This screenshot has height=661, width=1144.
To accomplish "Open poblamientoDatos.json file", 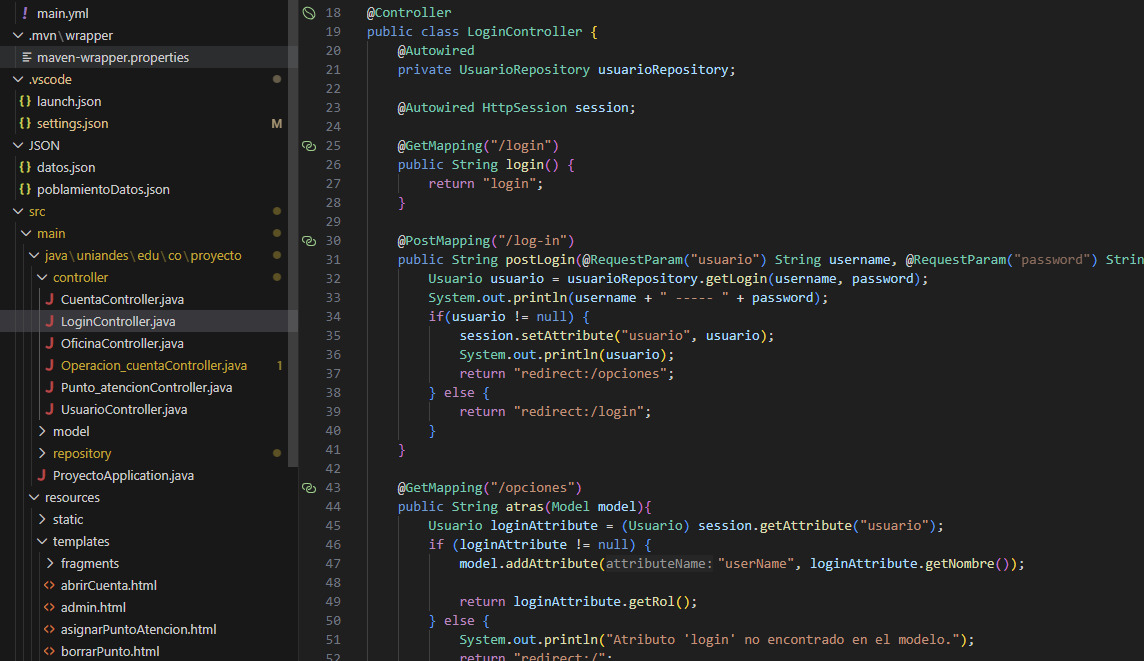I will [x=104, y=189].
